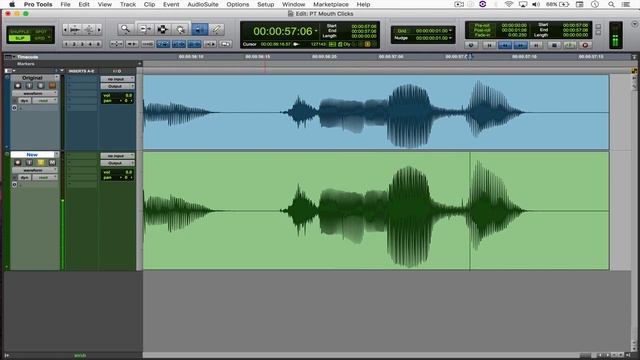Select the Zoomer tool
The width and height of the screenshot is (640, 360).
point(125,29)
